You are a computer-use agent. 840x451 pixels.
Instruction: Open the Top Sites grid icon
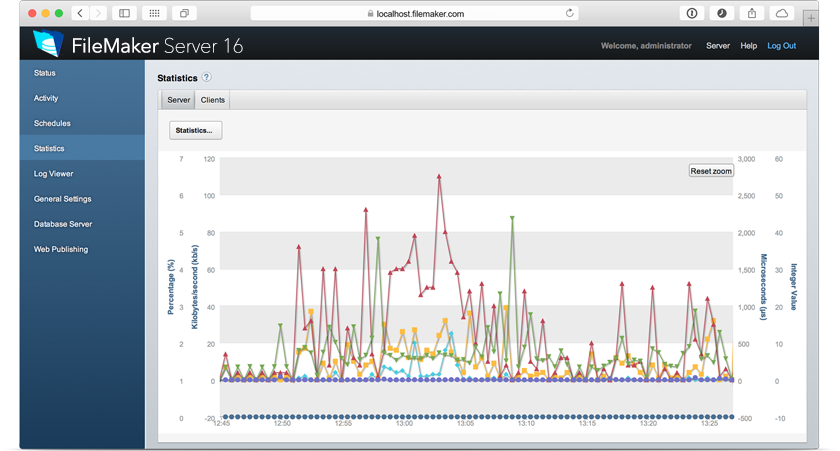[154, 13]
